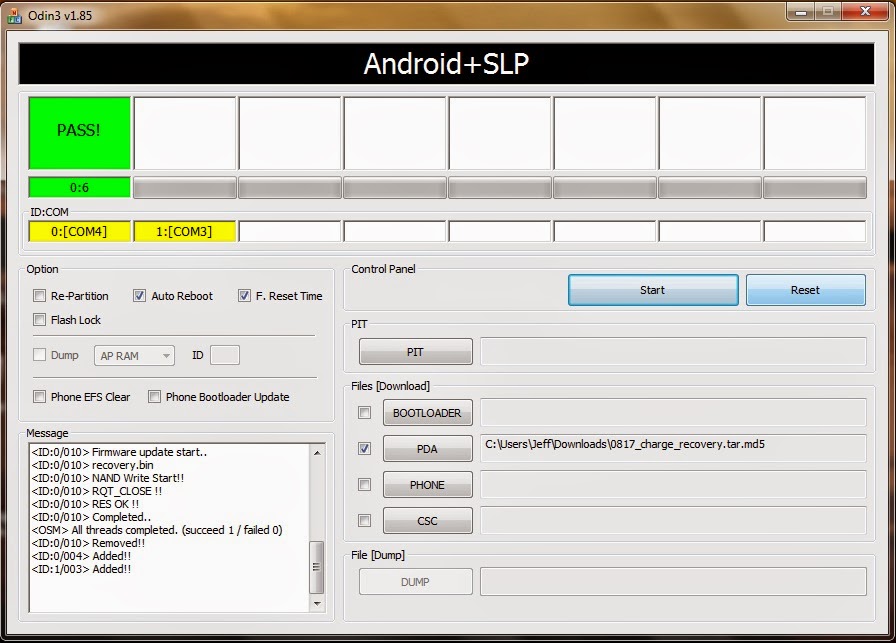Screen dimensions: 896x643
Task: Enable Flash Lock option
Action: click(x=39, y=319)
